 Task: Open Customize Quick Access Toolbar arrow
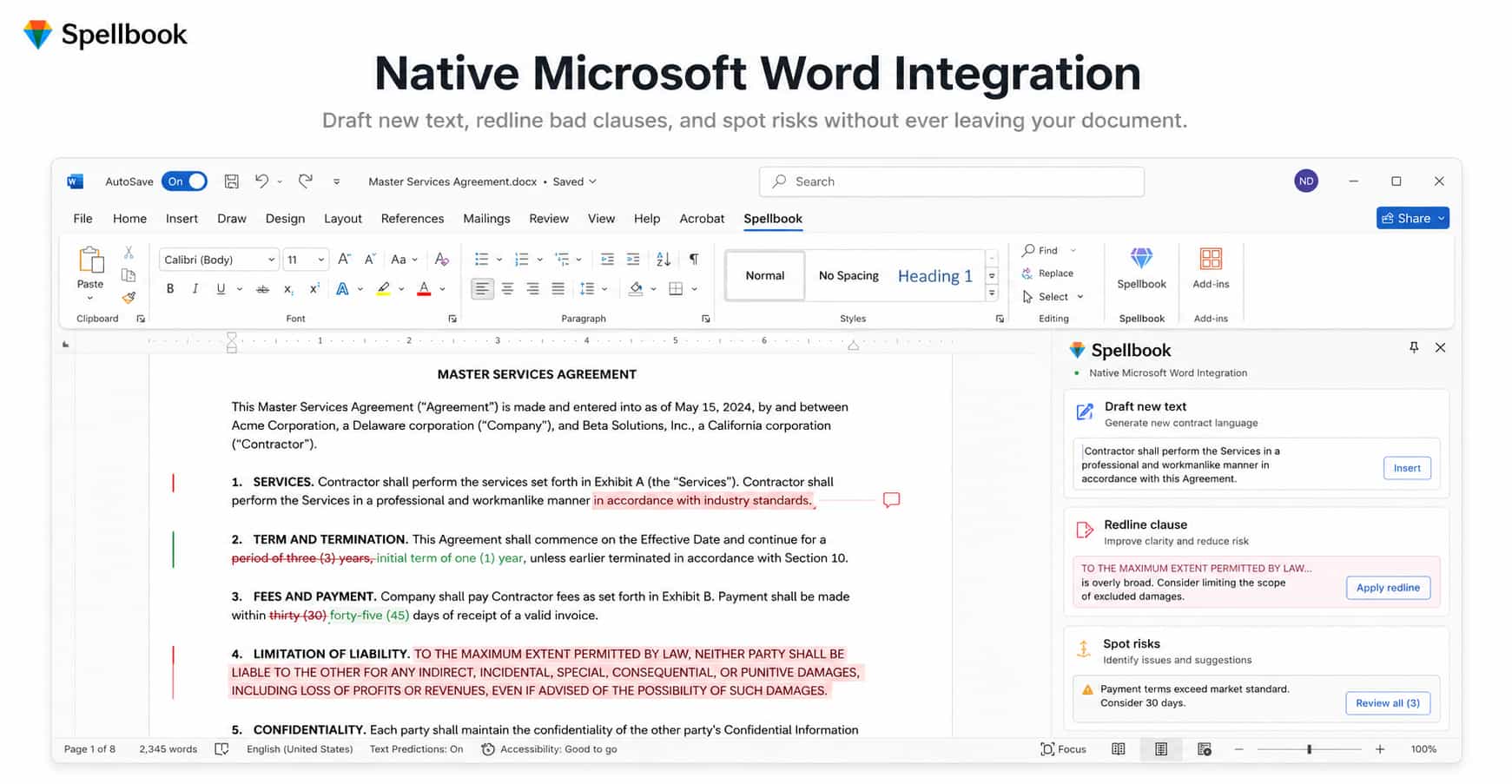click(336, 181)
